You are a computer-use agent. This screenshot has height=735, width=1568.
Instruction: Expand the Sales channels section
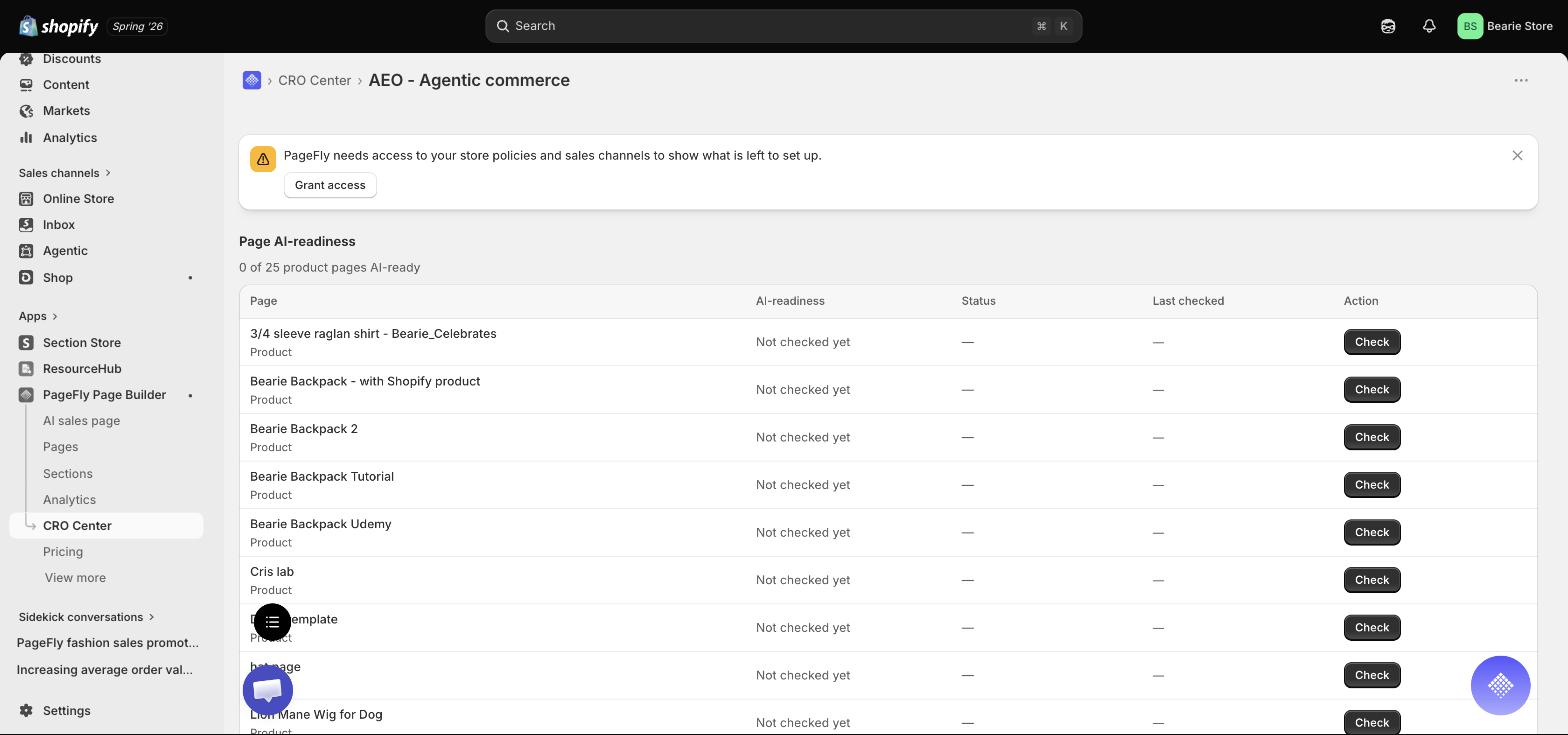coord(65,173)
